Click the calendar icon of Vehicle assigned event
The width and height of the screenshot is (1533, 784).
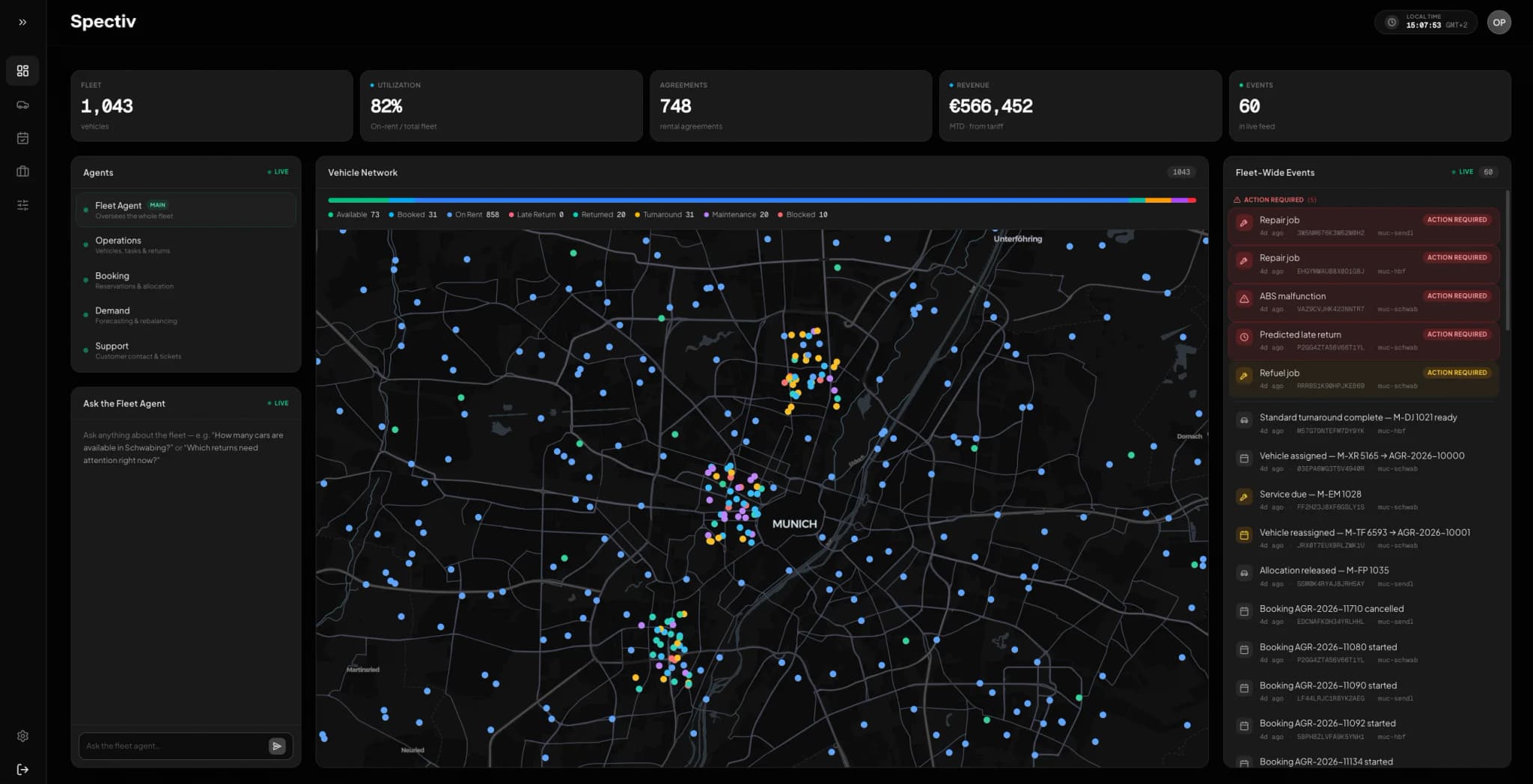click(1244, 459)
